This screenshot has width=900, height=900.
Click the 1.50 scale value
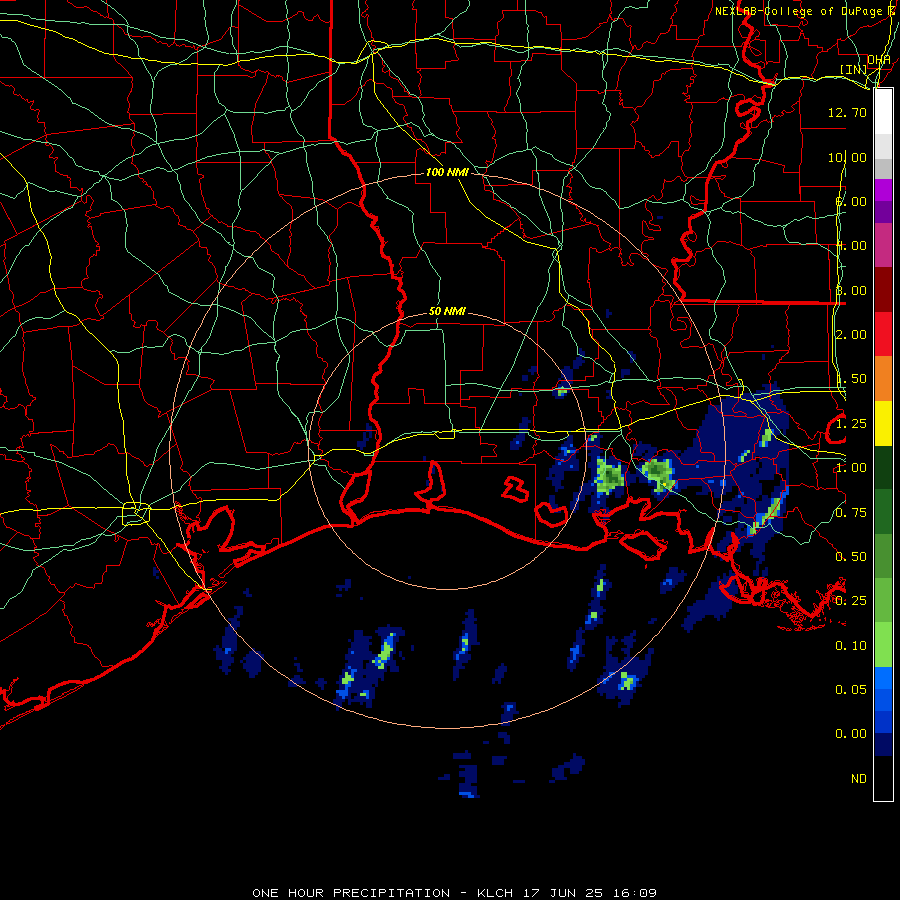pos(851,379)
